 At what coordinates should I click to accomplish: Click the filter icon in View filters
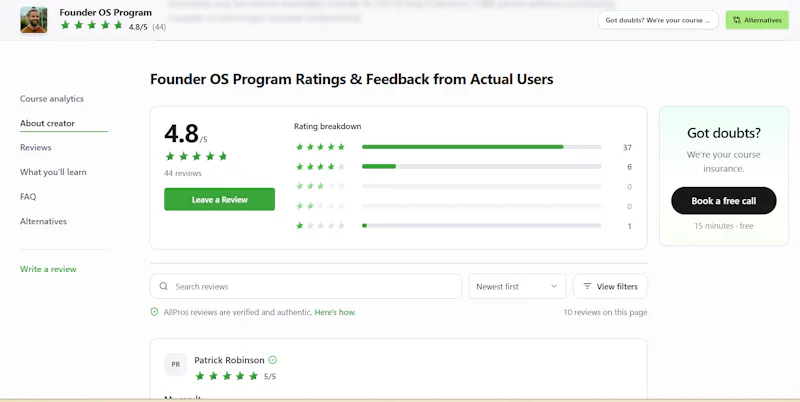pyautogui.click(x=587, y=286)
